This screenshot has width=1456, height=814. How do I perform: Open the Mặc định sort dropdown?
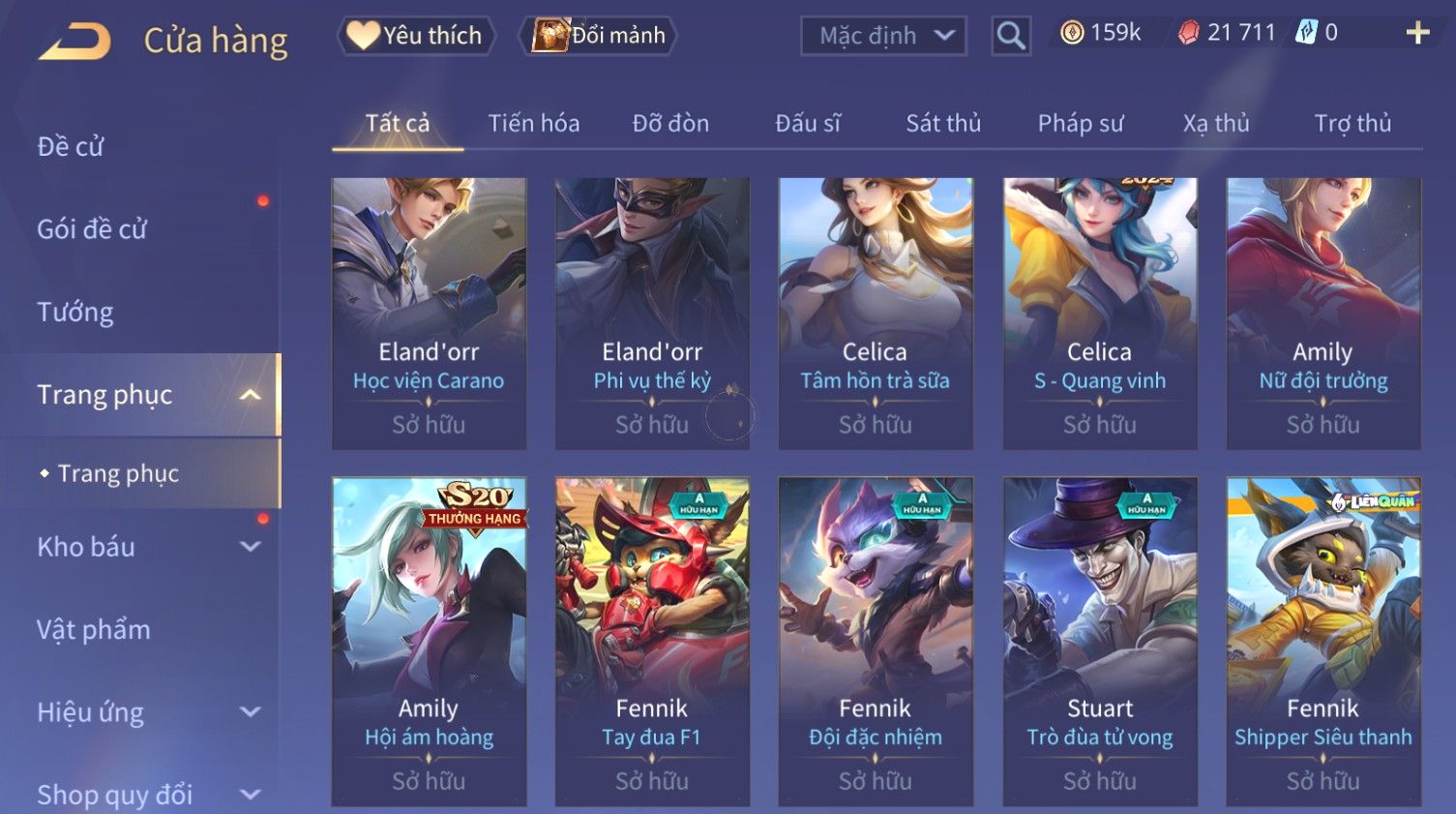(884, 36)
